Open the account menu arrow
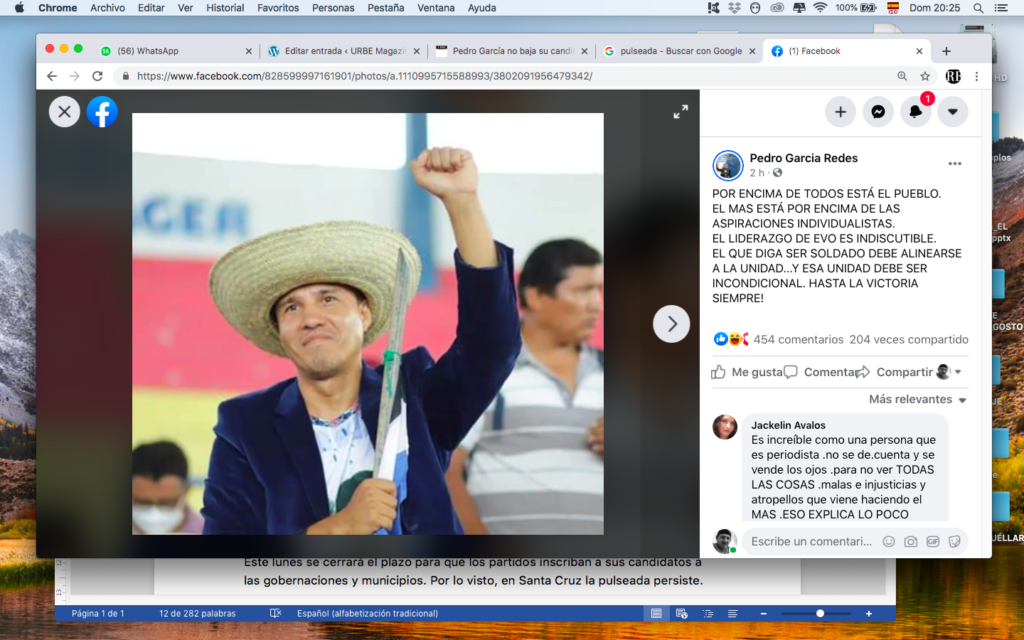The height and width of the screenshot is (640, 1024). point(952,112)
